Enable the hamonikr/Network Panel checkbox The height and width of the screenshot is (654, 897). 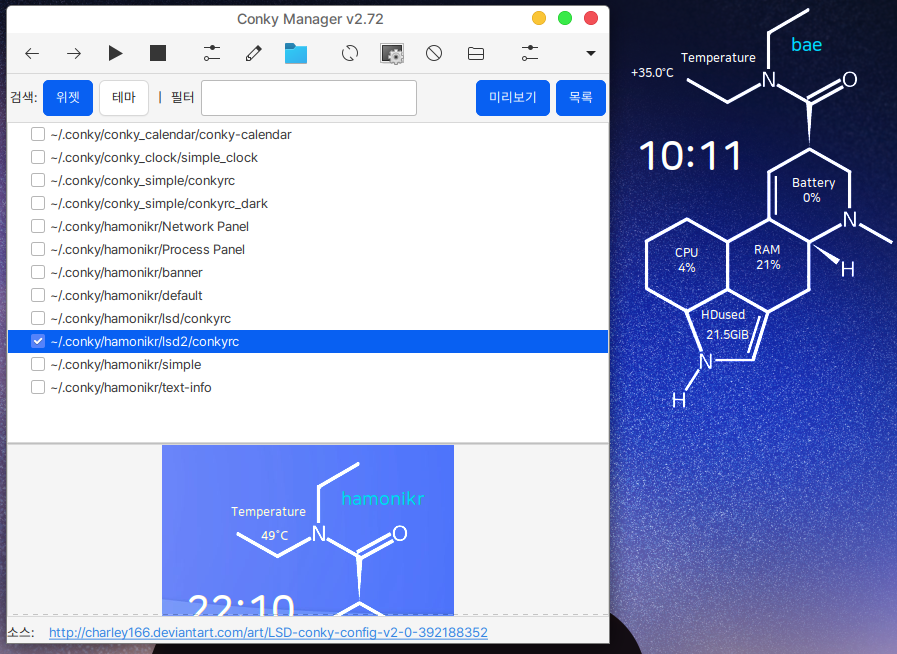[38, 226]
